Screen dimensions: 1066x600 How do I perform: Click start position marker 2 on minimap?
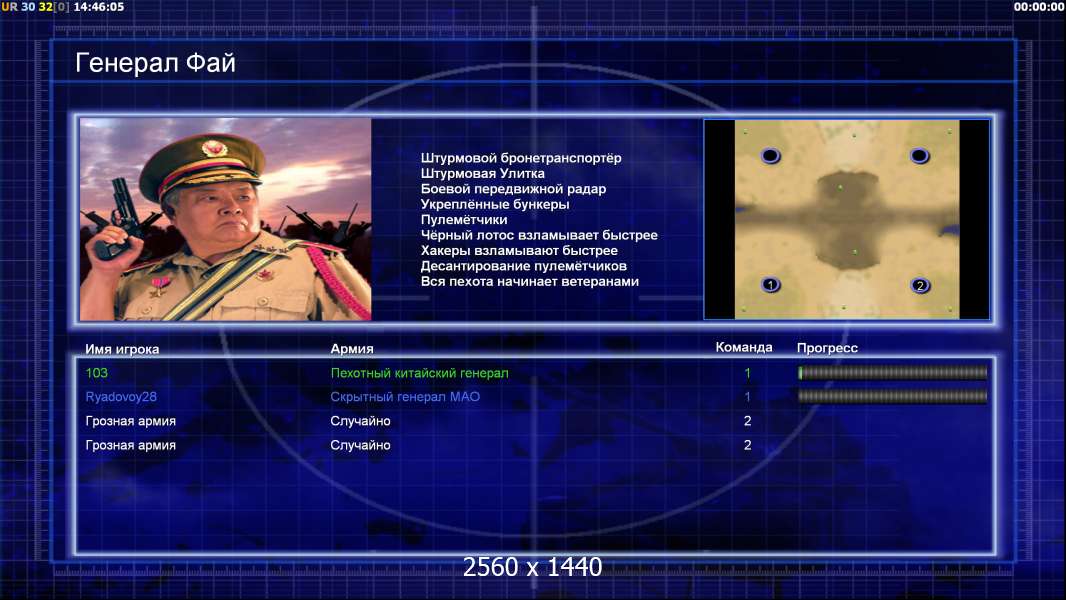pos(920,285)
